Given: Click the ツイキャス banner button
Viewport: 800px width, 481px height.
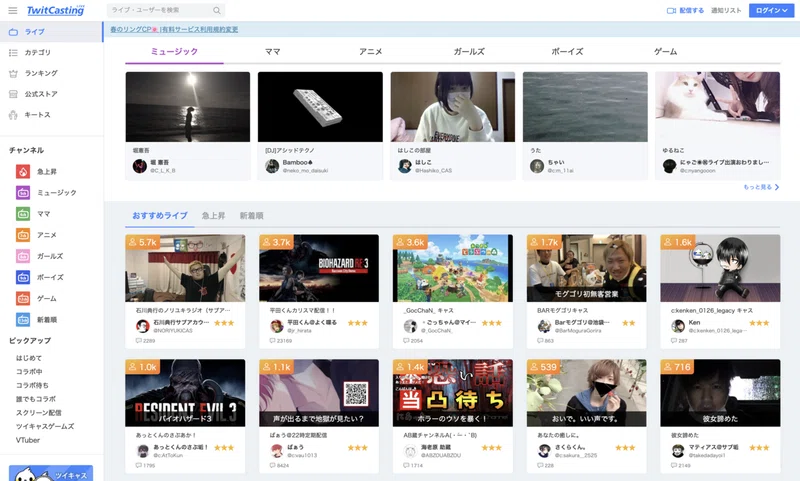Looking at the screenshot, I should coord(51,473).
